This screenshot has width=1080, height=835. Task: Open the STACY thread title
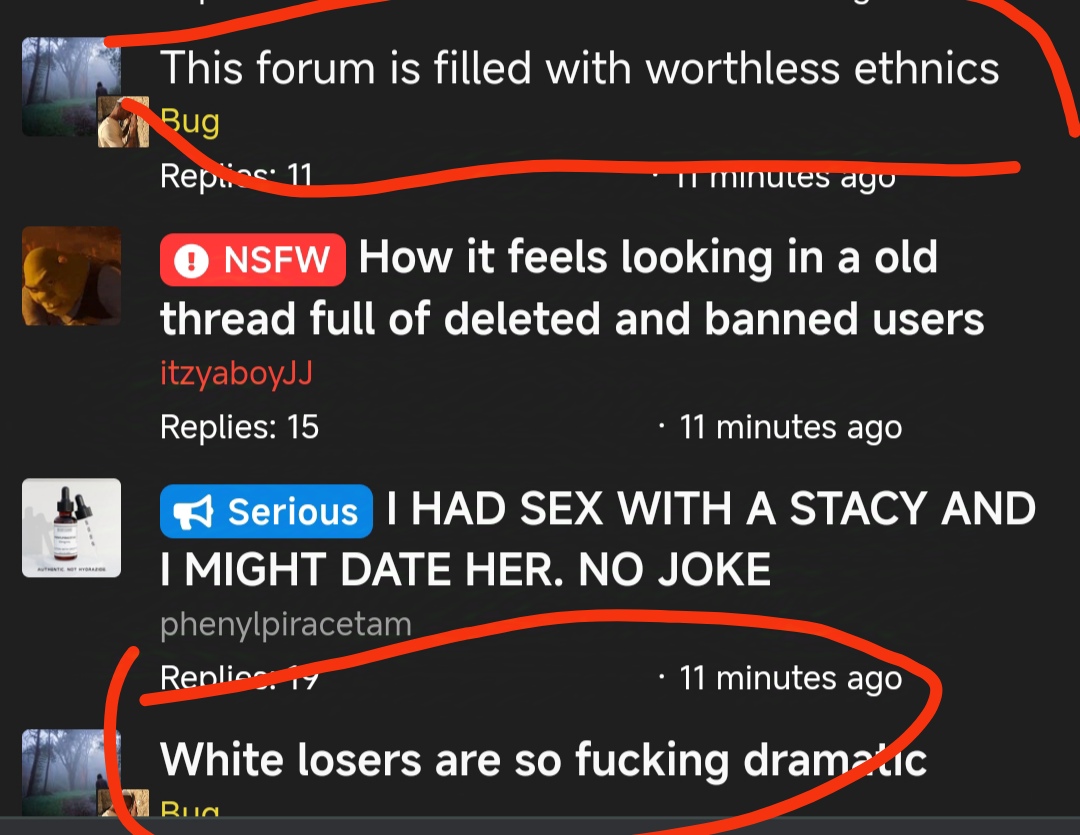[x=598, y=539]
